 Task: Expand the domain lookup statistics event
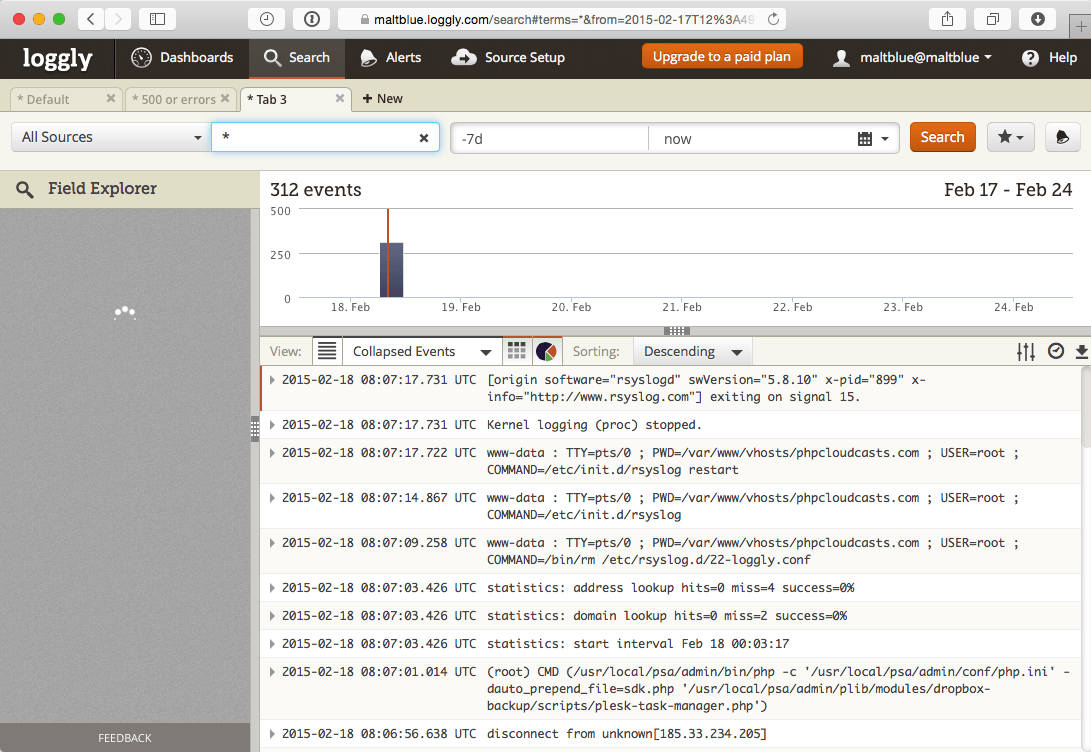click(272, 616)
